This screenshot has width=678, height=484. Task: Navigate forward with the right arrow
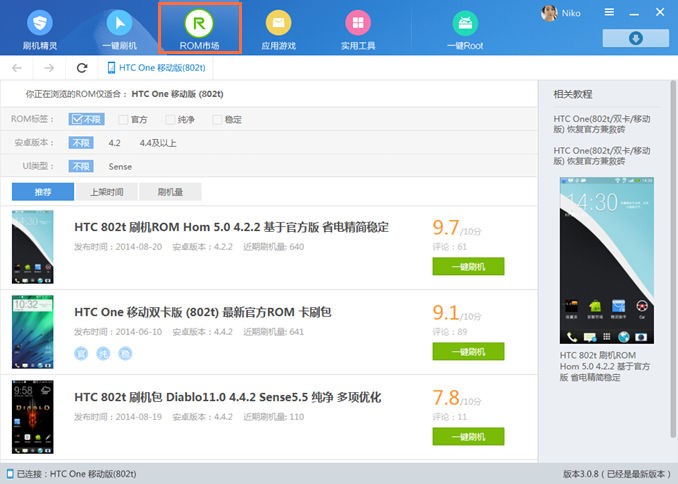point(49,68)
